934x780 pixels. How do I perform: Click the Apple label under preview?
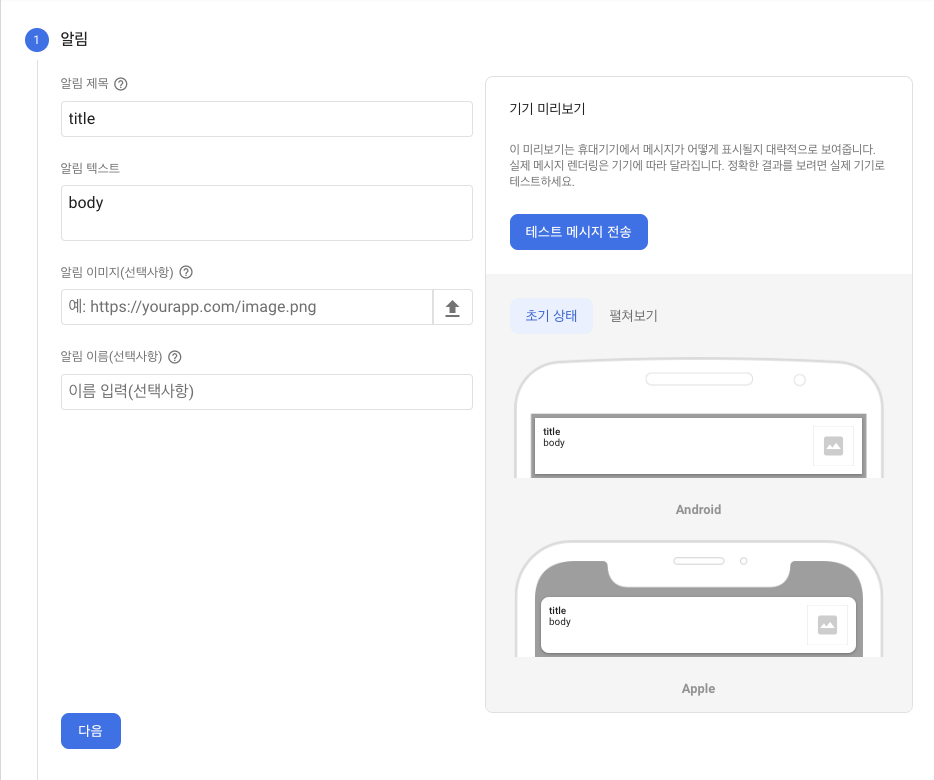click(698, 689)
